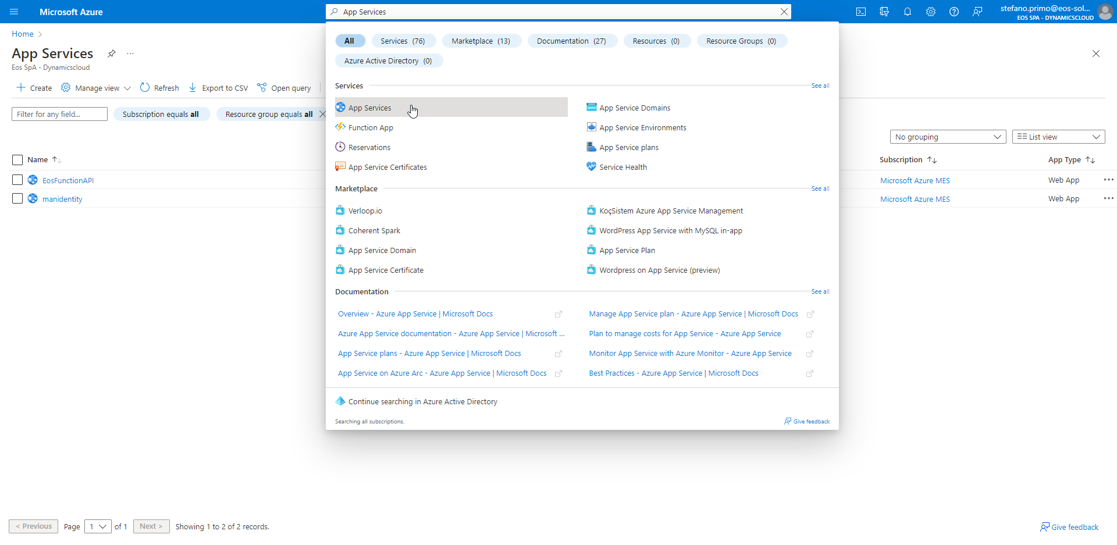
Task: Open the page number dropdown
Action: pyautogui.click(x=98, y=527)
